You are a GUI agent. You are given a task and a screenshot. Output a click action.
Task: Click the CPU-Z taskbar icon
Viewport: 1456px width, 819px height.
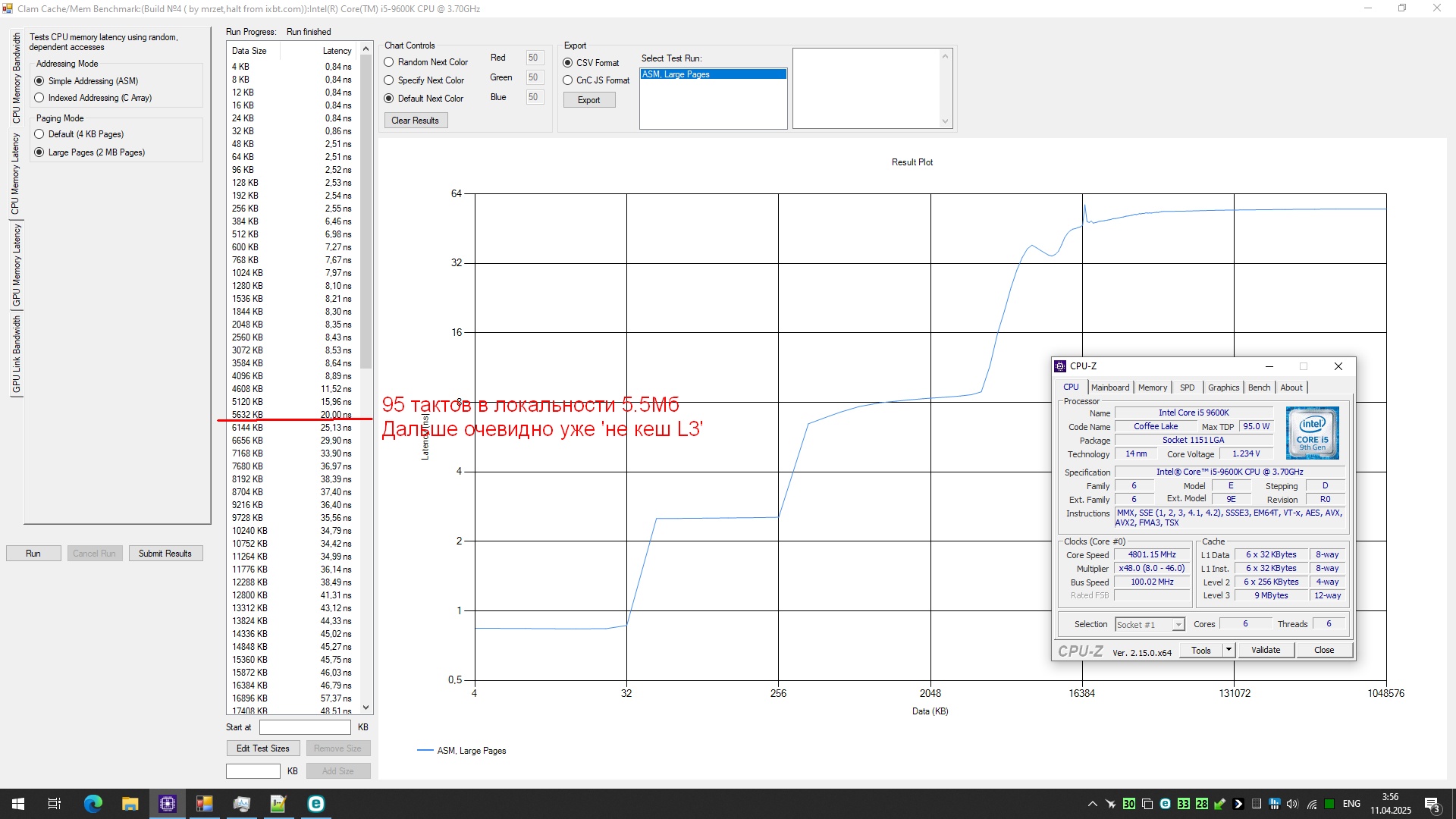(167, 804)
